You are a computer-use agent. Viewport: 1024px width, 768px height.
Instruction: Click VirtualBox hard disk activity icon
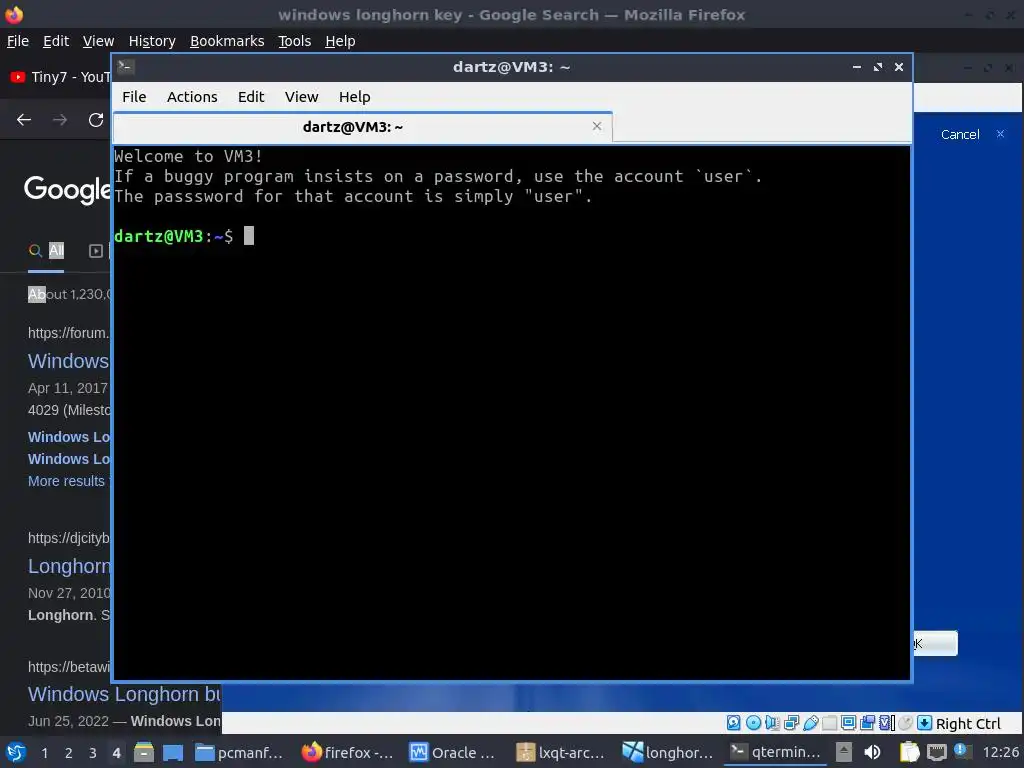[x=733, y=723]
